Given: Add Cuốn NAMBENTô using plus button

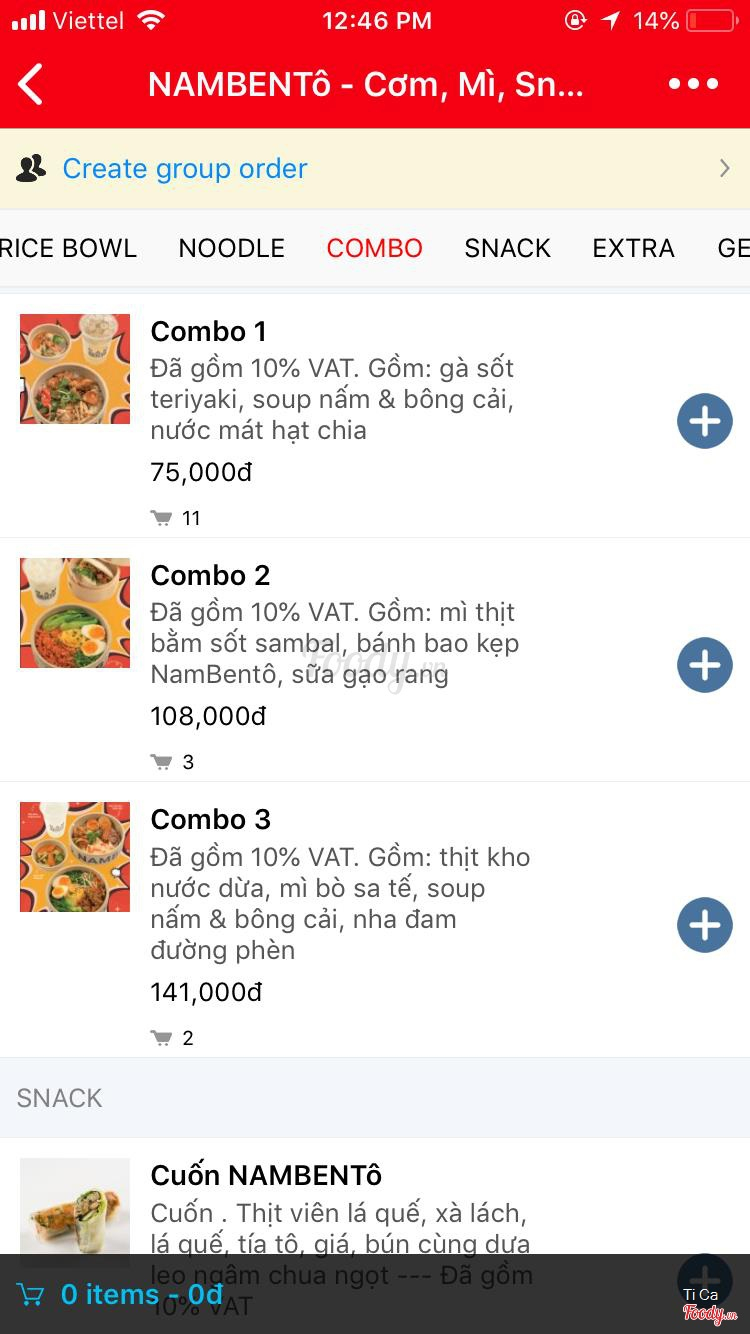Looking at the screenshot, I should point(704,1277).
